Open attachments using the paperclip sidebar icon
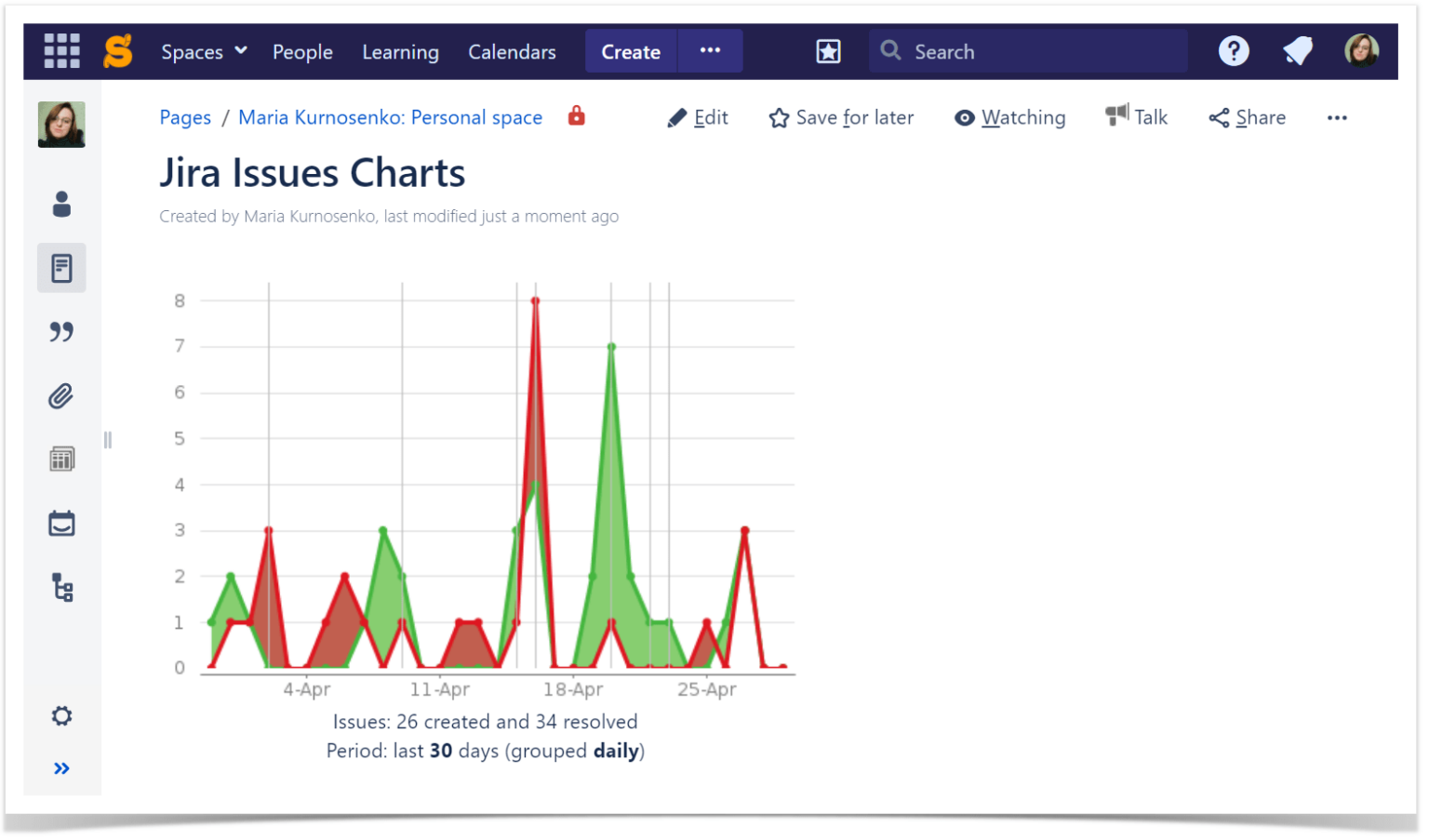This screenshot has width=1429, height=840. [x=60, y=395]
